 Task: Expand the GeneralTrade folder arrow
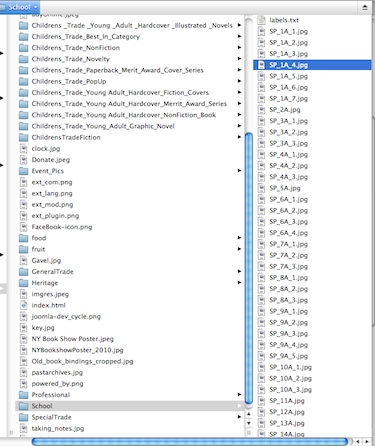coord(239,271)
